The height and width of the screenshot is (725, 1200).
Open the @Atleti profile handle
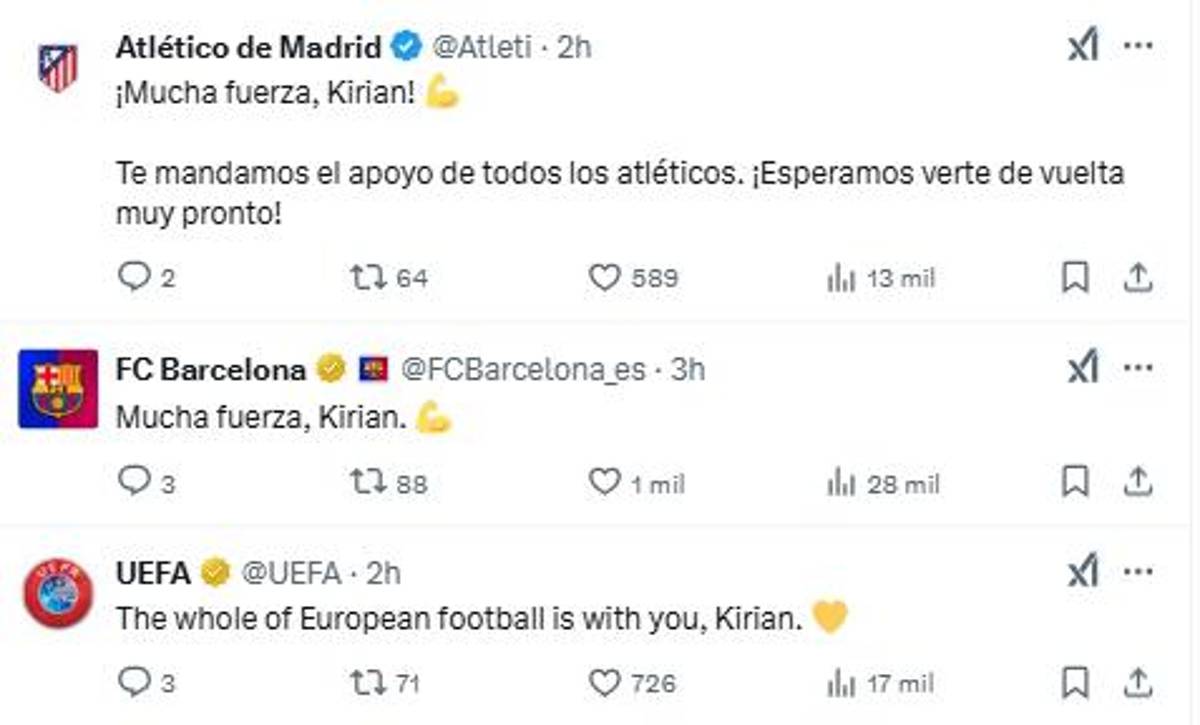coord(480,47)
